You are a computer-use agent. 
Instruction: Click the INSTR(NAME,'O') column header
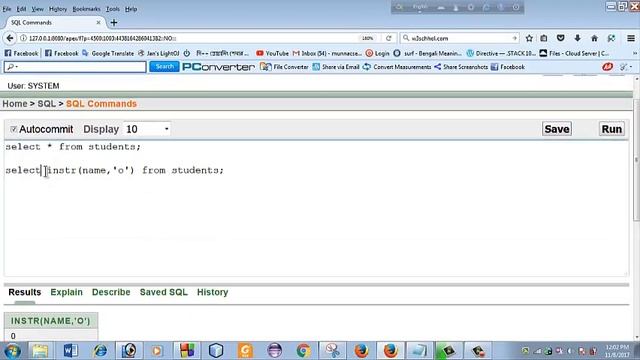click(x=51, y=321)
